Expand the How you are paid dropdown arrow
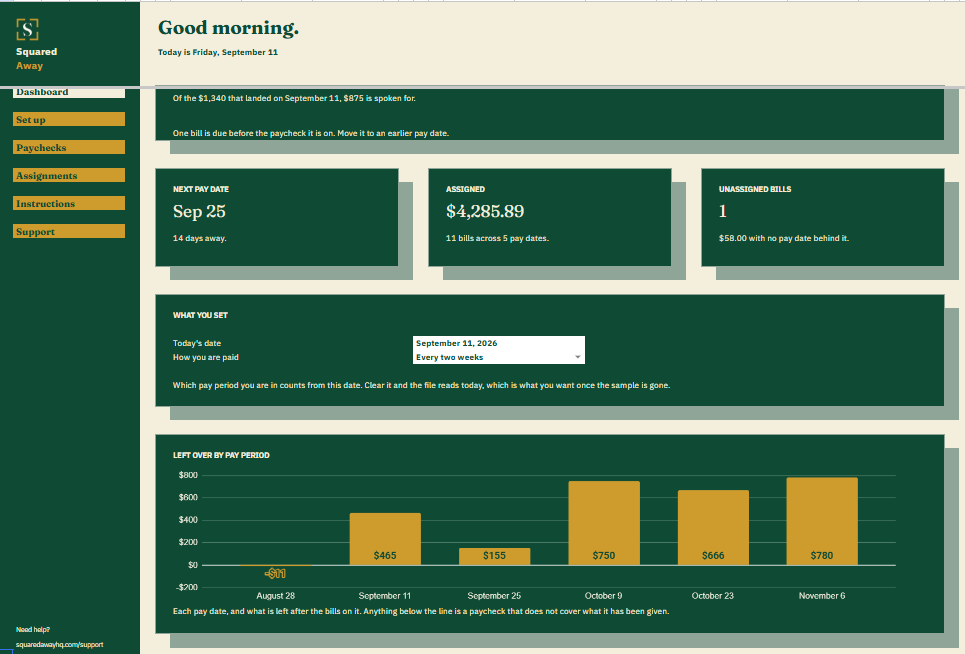 577,357
